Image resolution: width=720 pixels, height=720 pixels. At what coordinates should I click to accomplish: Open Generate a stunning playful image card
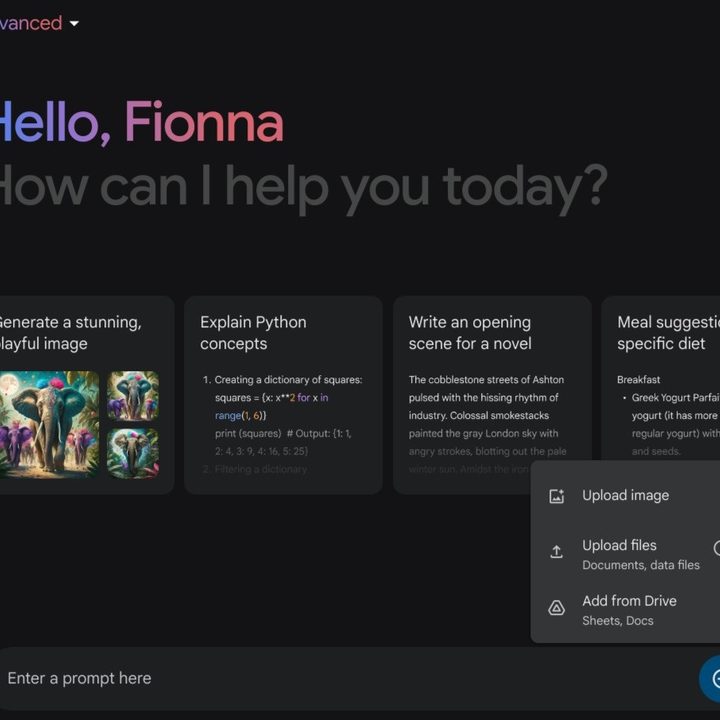click(x=86, y=395)
